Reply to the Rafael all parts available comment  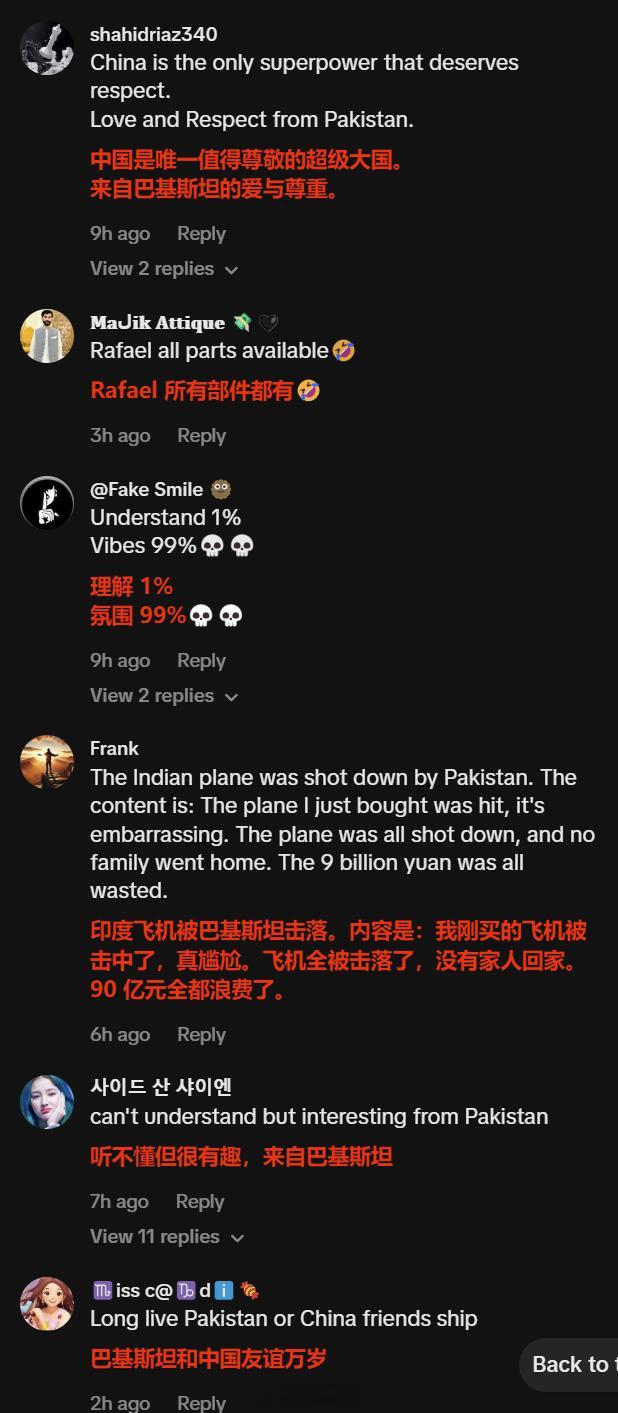pyautogui.click(x=201, y=436)
